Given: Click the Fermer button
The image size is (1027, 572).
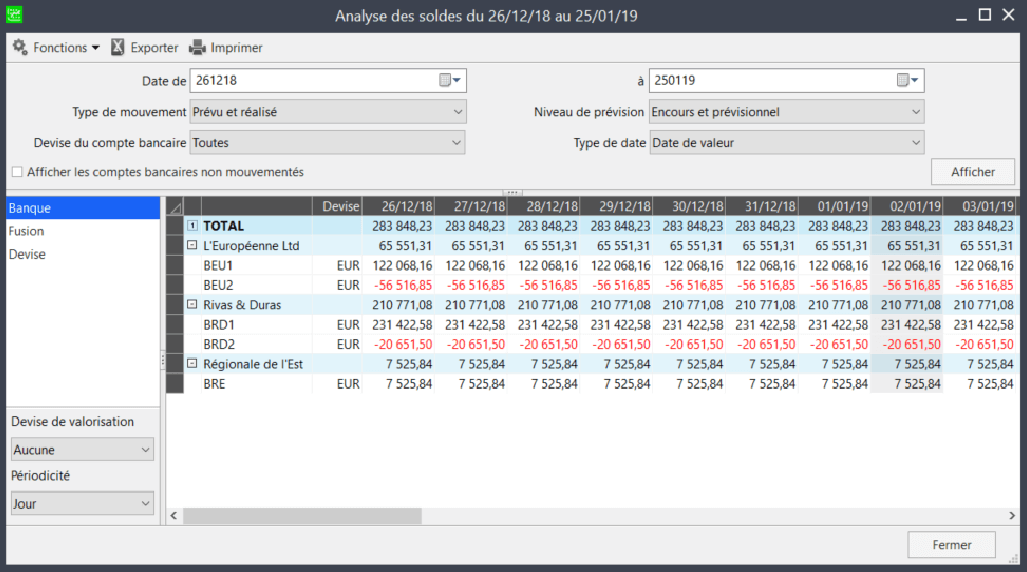Looking at the screenshot, I should [x=951, y=545].
